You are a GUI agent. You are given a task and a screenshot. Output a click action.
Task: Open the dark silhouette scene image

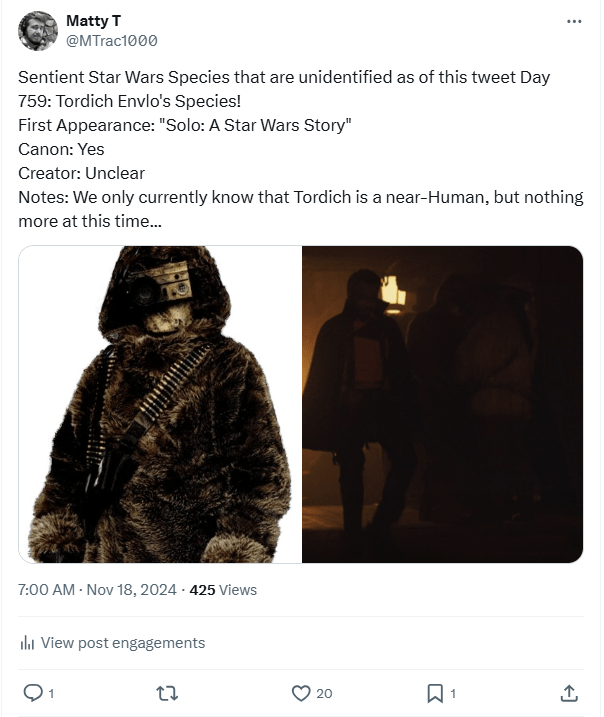[442, 404]
